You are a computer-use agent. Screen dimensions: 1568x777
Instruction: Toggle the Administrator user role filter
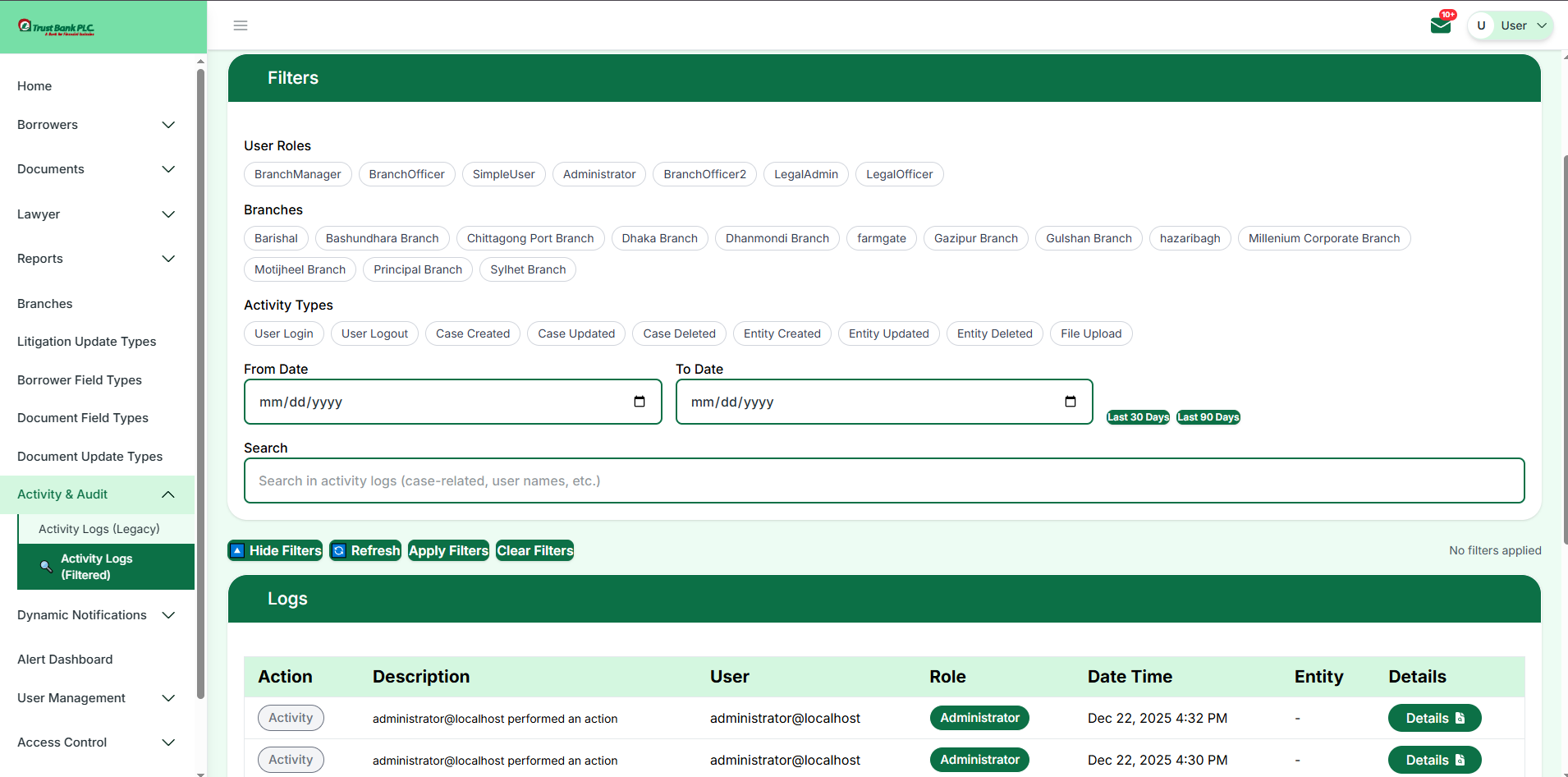coord(598,174)
